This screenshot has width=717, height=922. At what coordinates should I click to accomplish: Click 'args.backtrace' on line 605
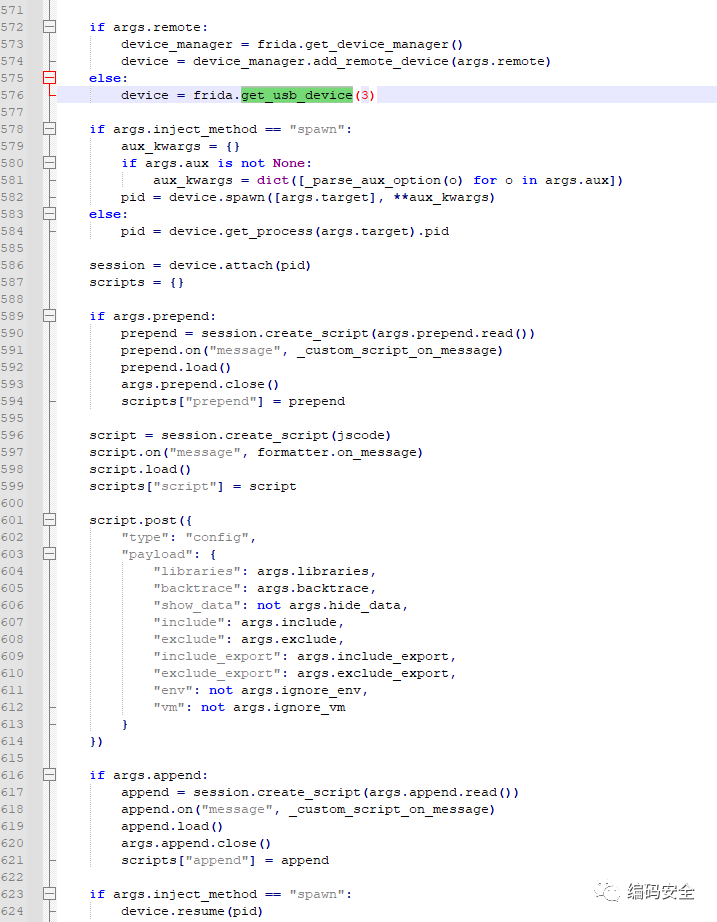pyautogui.click(x=313, y=589)
